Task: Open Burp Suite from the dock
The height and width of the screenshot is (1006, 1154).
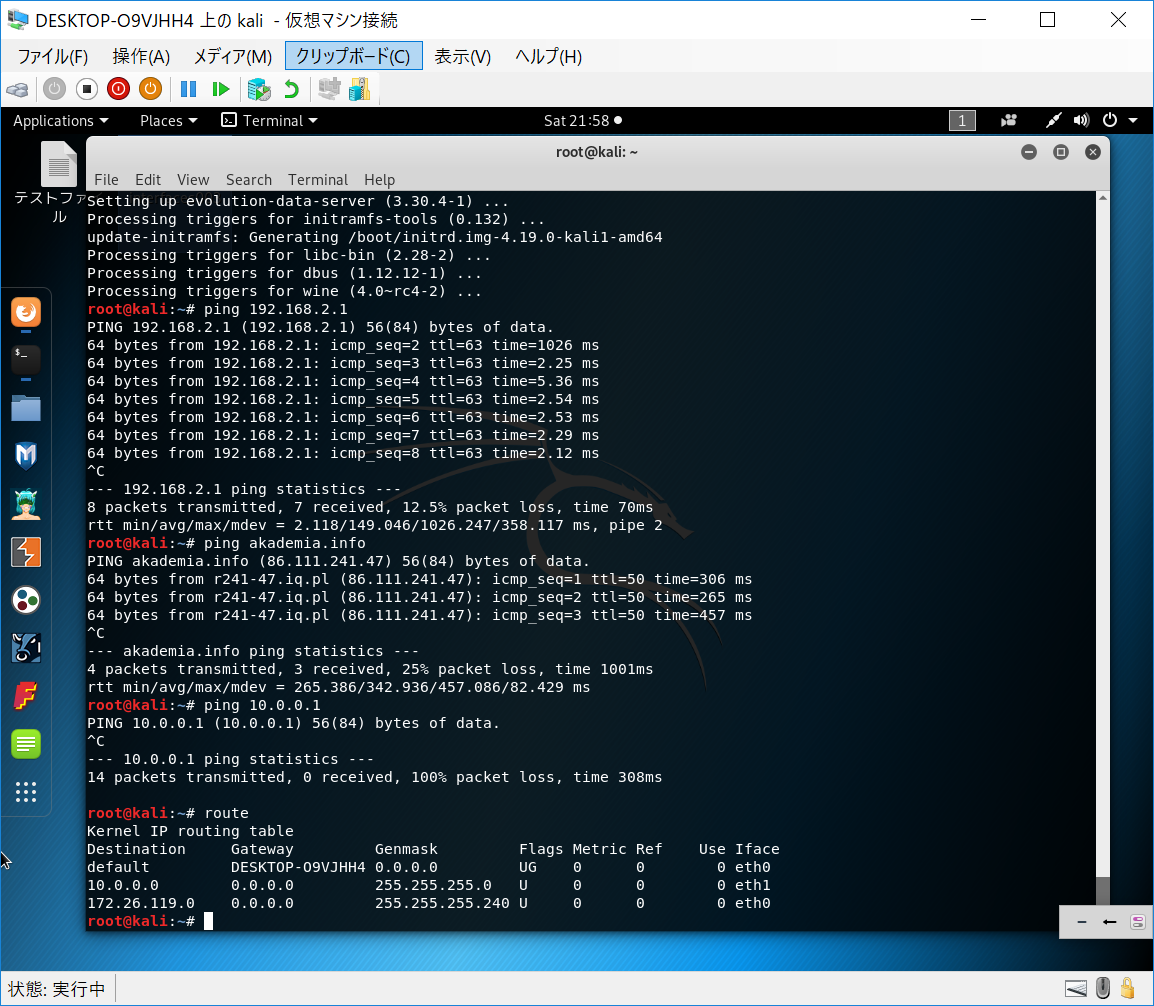Action: [x=26, y=552]
